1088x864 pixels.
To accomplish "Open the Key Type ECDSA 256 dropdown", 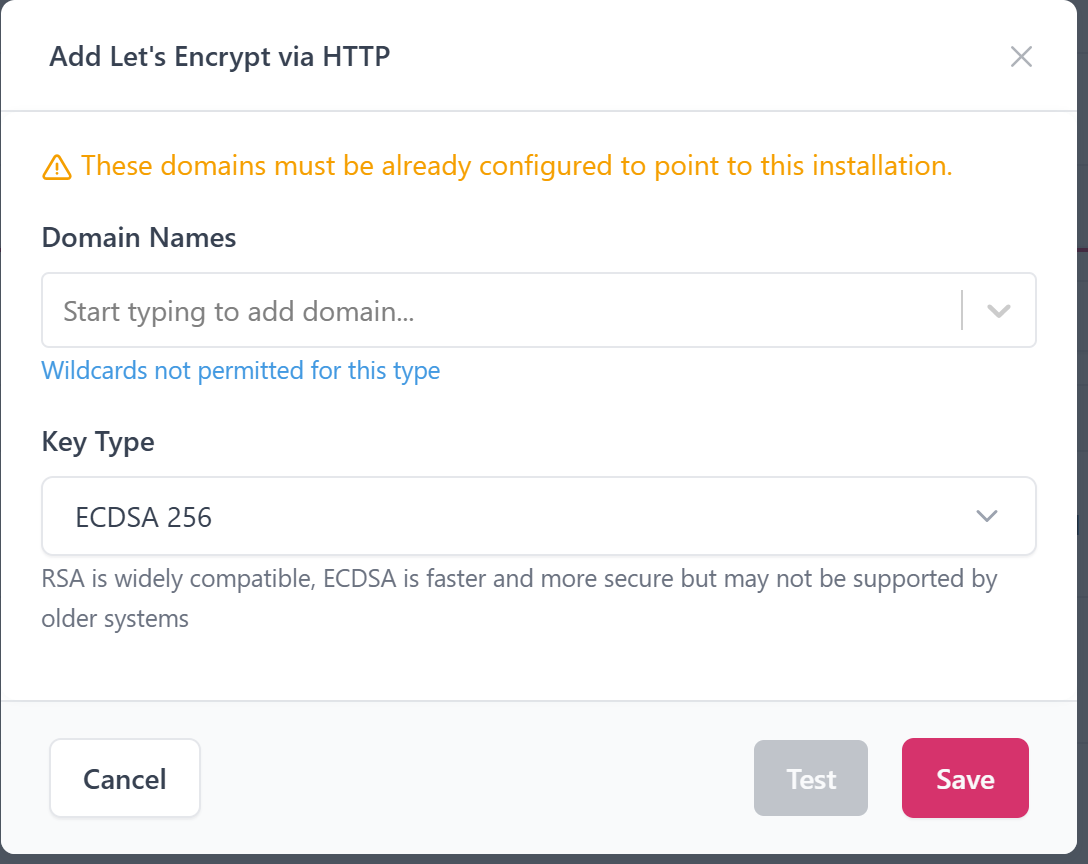I will [x=538, y=516].
